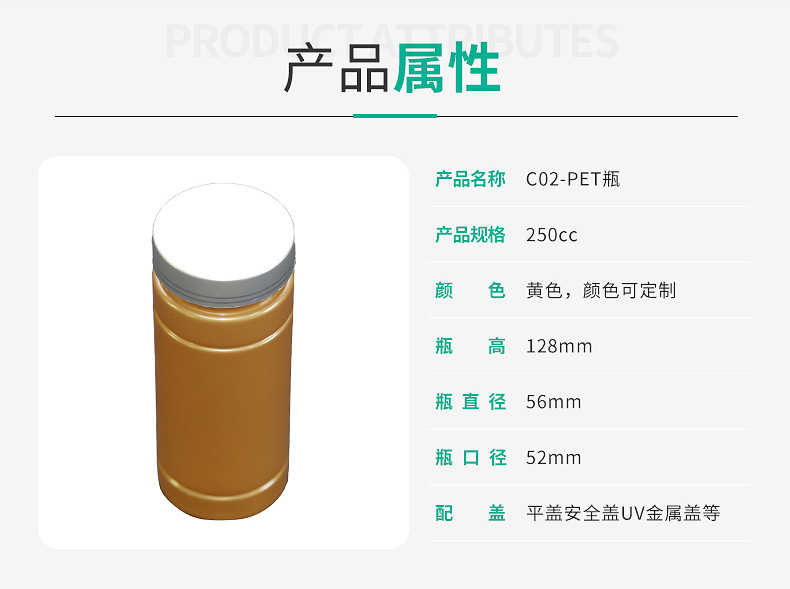Select the 配盖 attribute label

[x=470, y=513]
